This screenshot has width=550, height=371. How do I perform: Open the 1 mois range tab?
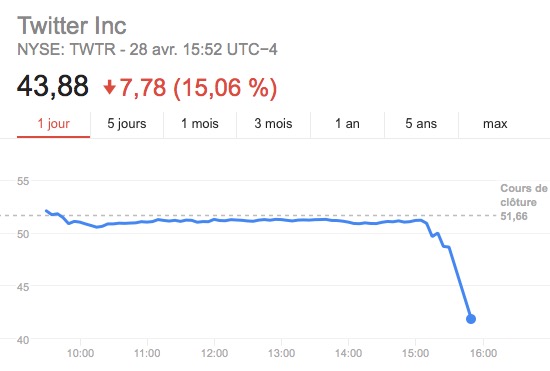200,124
